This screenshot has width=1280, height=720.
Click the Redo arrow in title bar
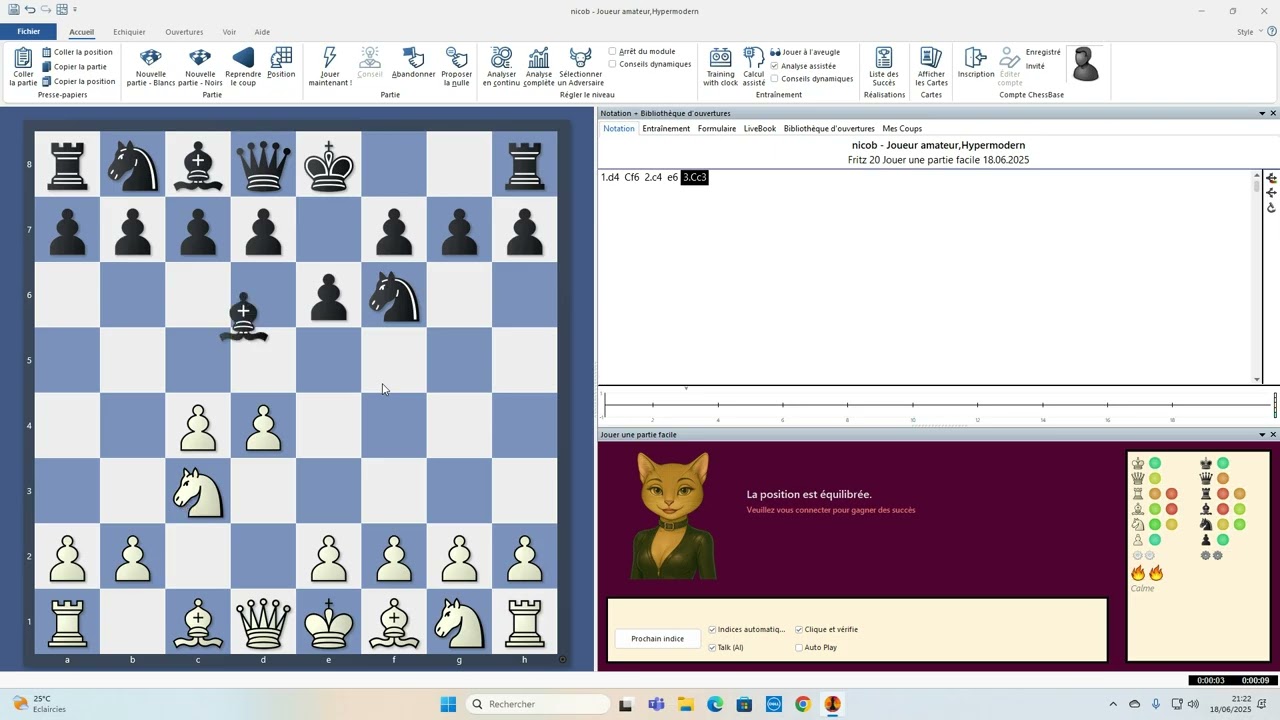tap(46, 10)
